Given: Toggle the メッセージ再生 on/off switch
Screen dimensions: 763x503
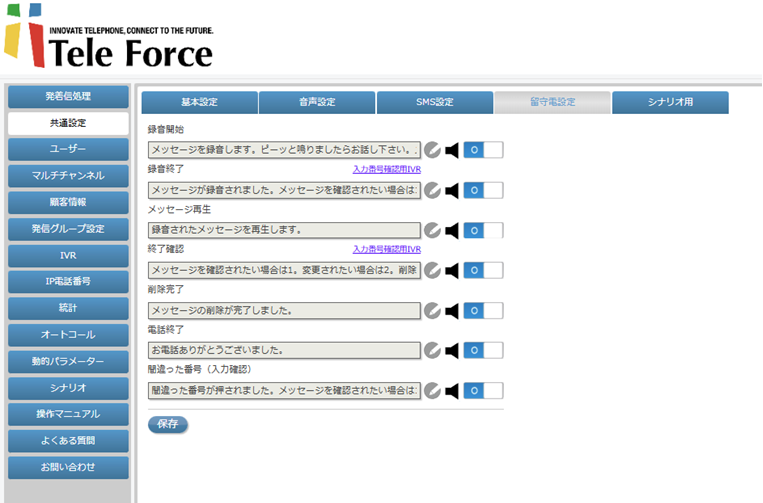Looking at the screenshot, I should coord(483,230).
